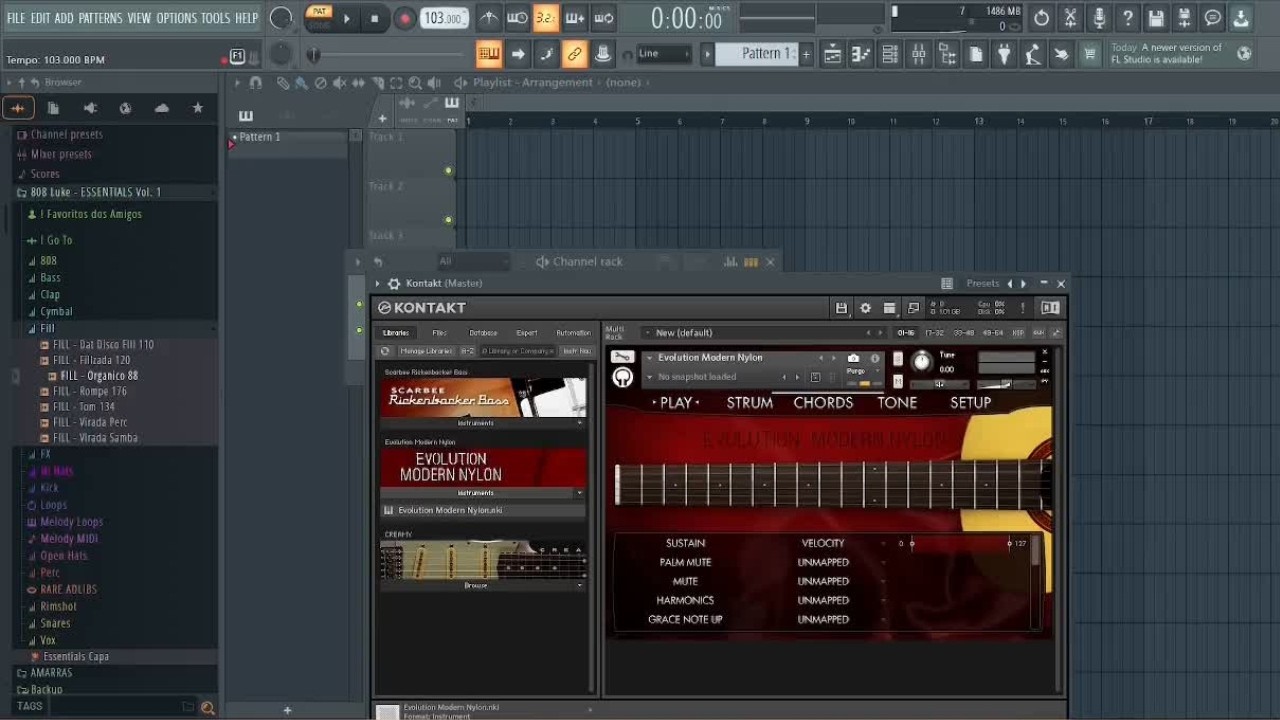Image resolution: width=1280 pixels, height=720 pixels.
Task: Click Manage Libraries button
Action: [x=427, y=351]
